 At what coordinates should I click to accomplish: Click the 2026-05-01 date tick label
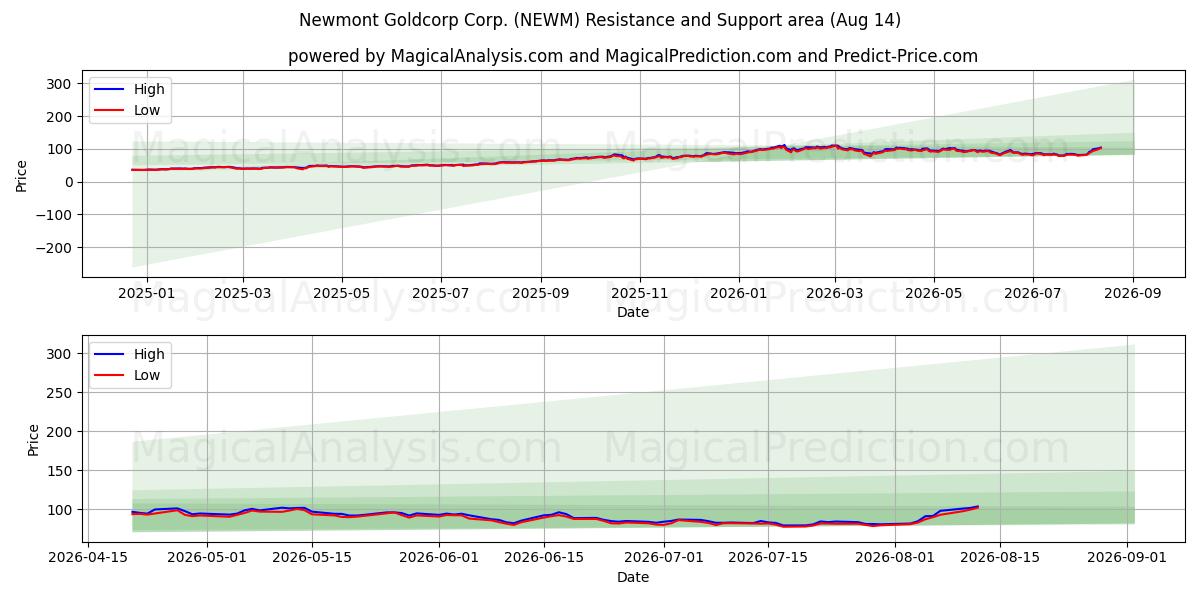point(207,558)
